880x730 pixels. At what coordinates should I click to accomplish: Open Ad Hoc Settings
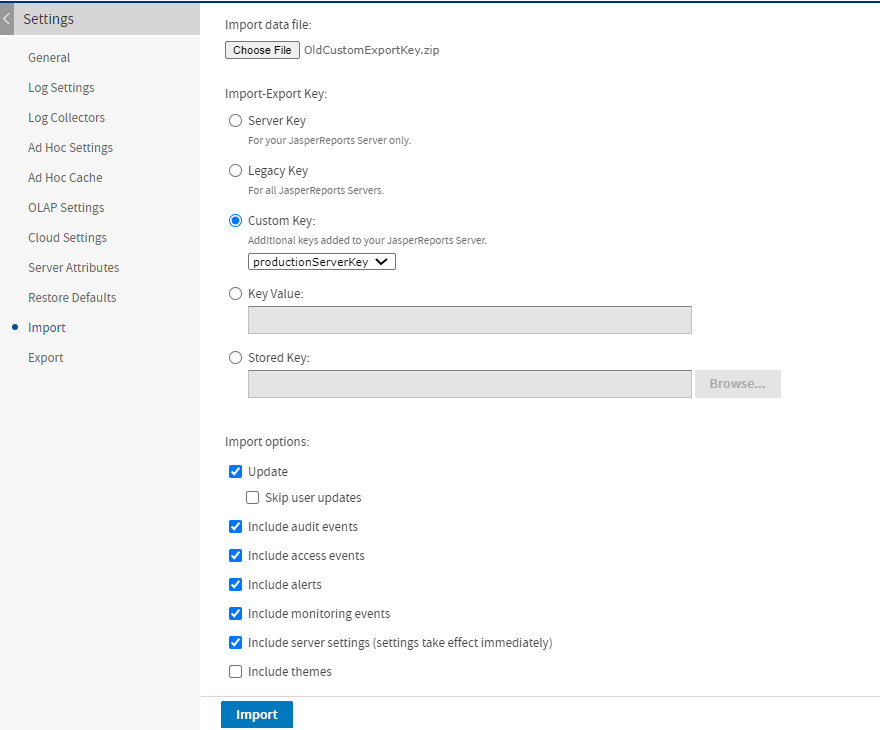pyautogui.click(x=70, y=148)
